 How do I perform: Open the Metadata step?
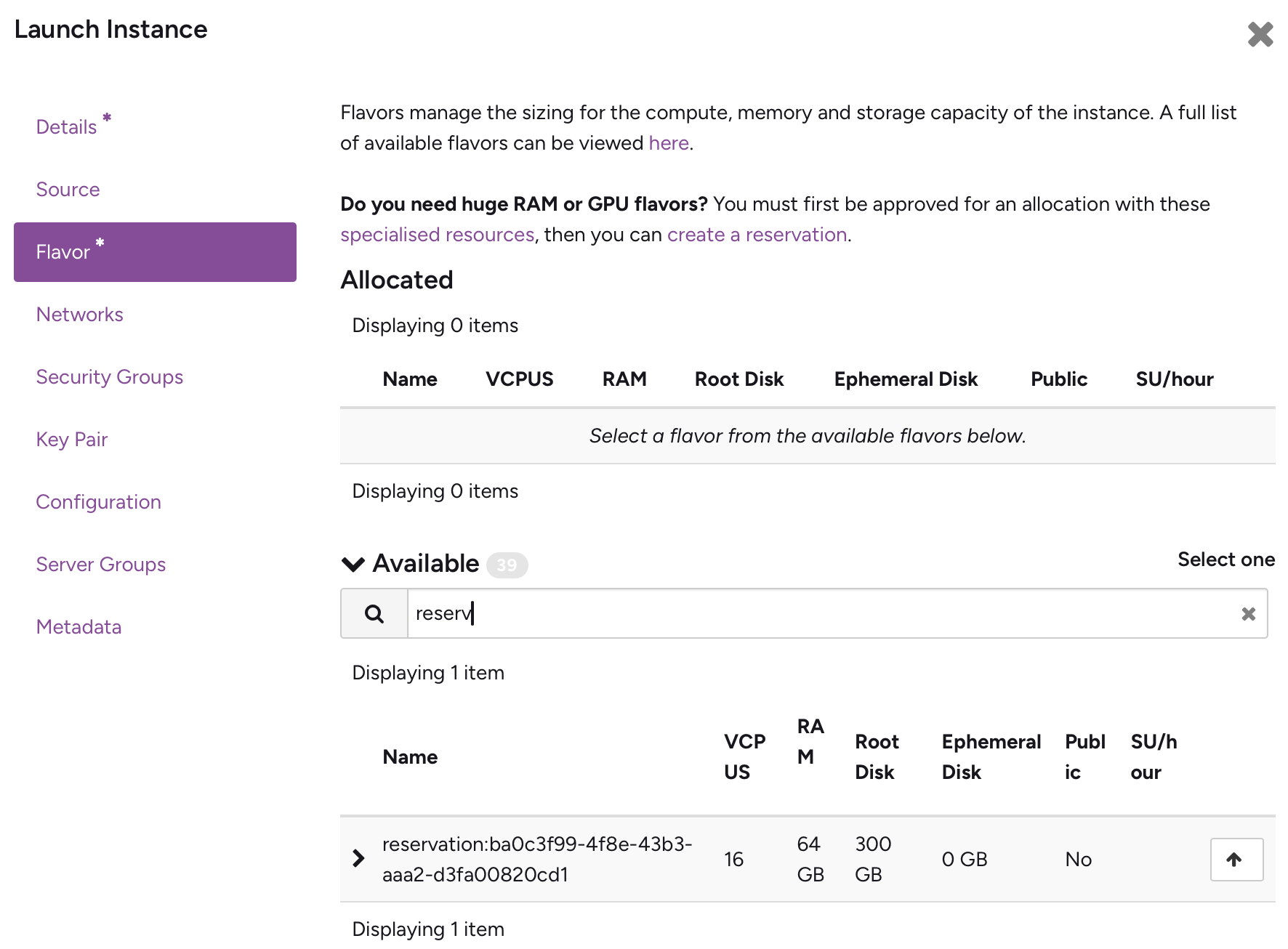point(79,627)
